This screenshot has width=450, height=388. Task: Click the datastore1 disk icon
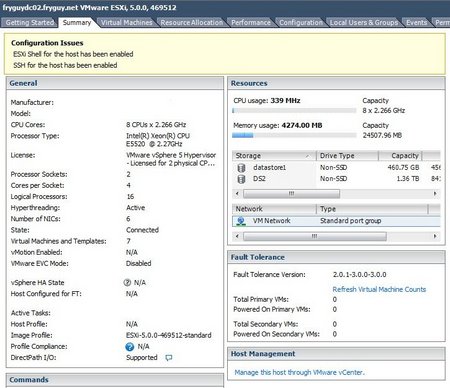[x=241, y=168]
